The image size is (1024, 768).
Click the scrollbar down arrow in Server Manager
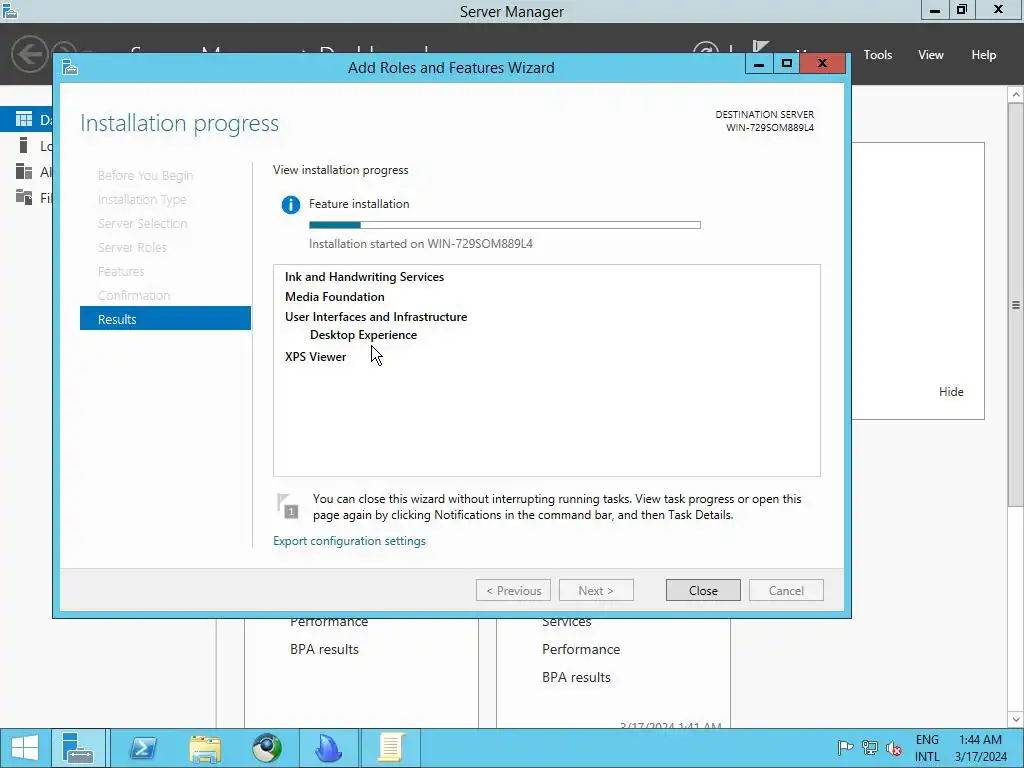point(1016,719)
